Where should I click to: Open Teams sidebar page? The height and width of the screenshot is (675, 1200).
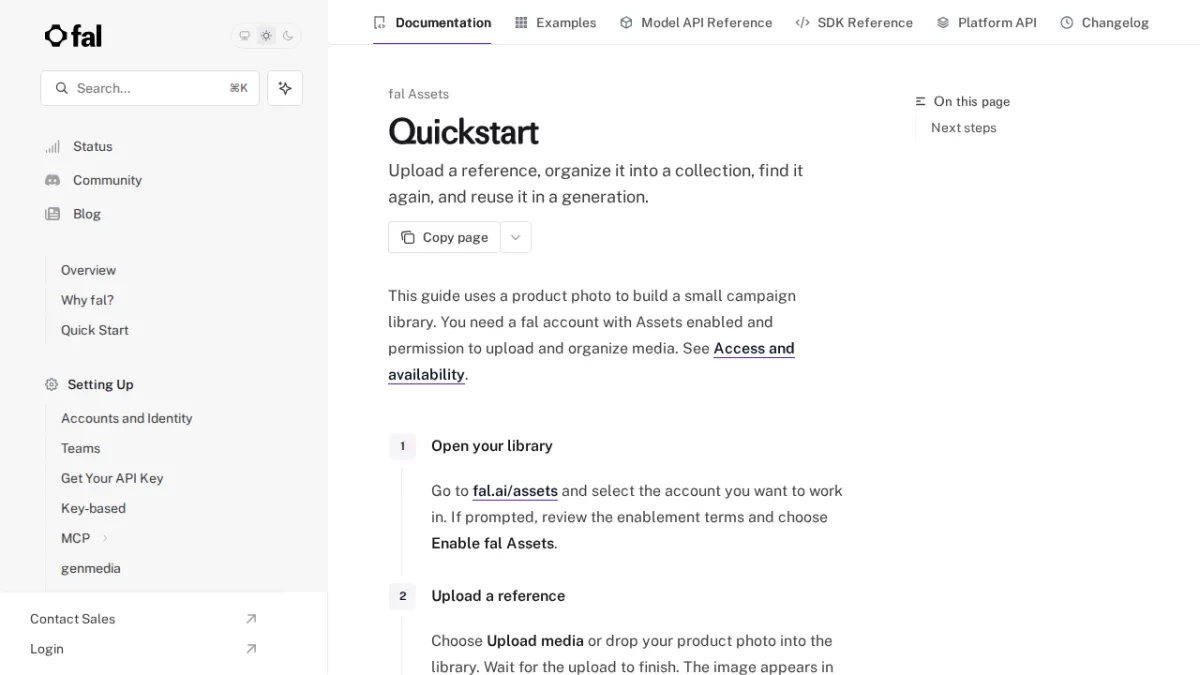80,448
